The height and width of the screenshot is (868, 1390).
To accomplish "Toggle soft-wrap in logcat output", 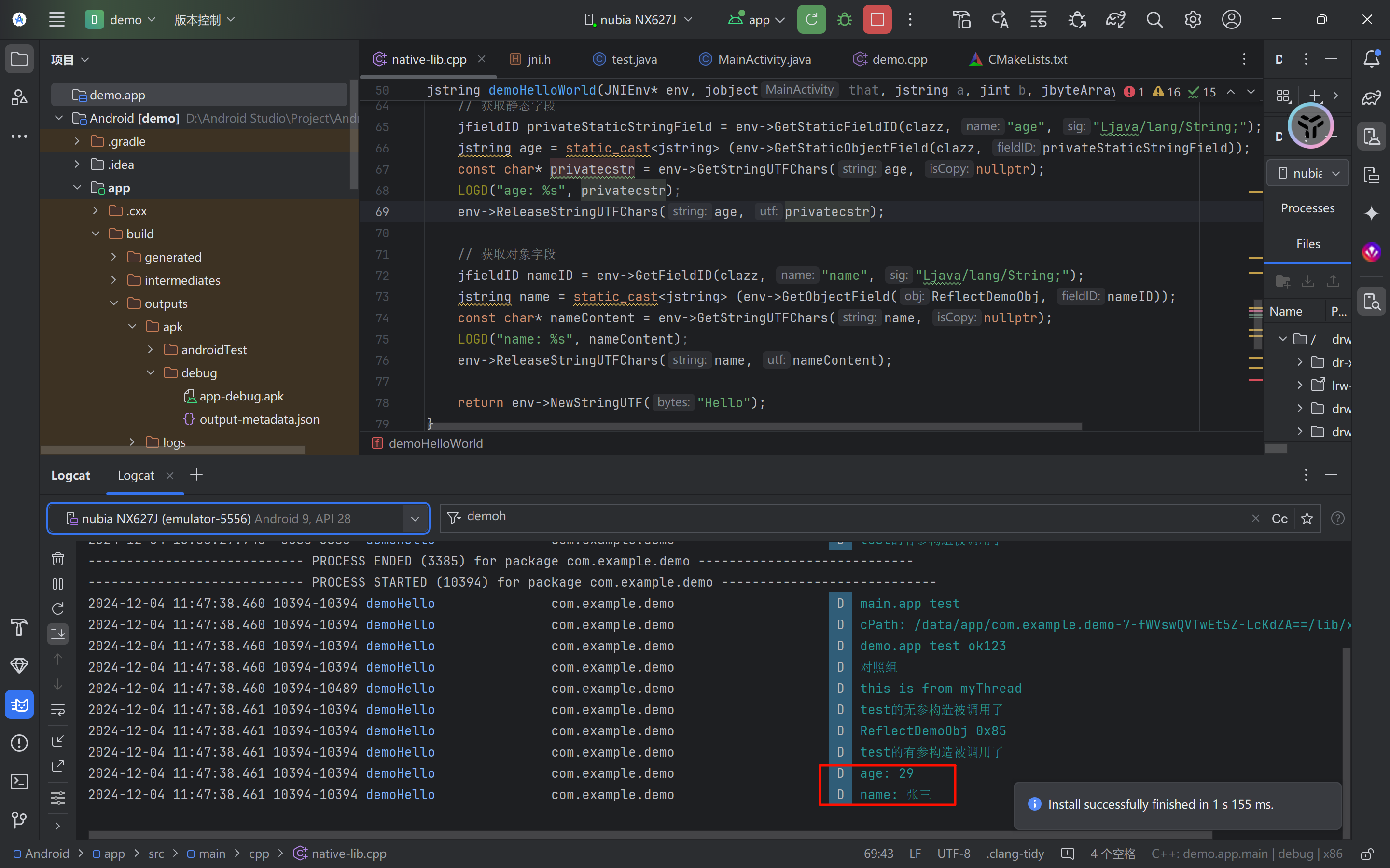I will (58, 710).
